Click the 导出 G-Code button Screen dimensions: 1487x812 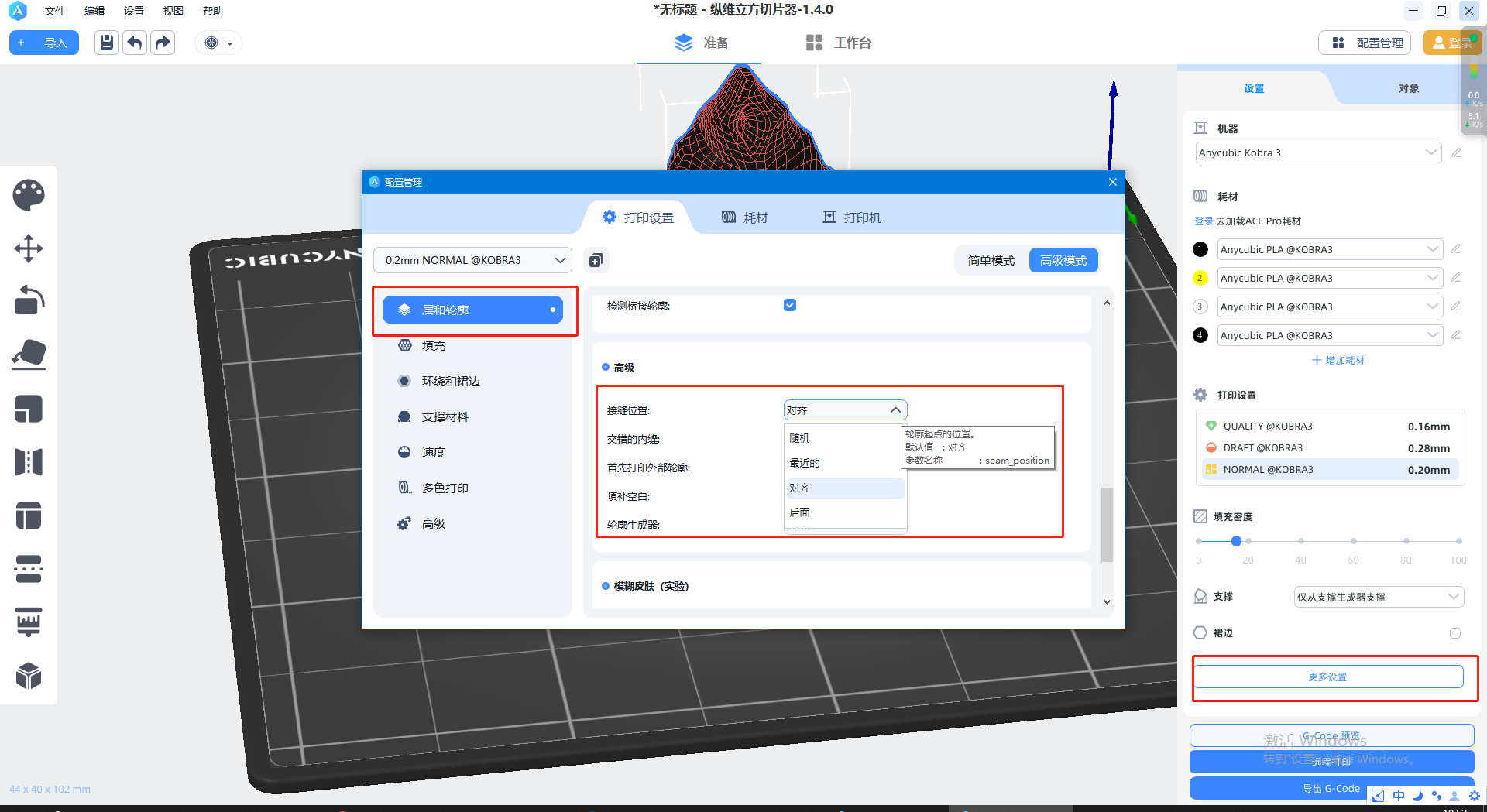(1331, 788)
